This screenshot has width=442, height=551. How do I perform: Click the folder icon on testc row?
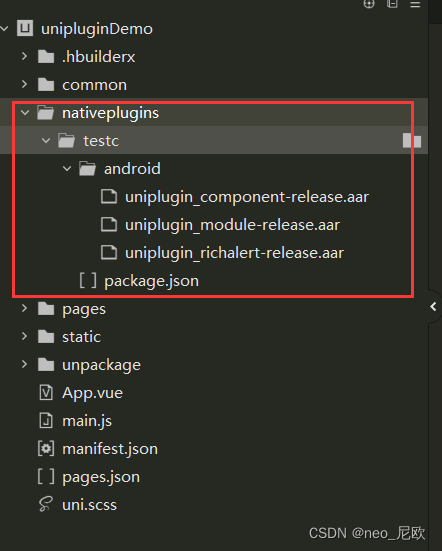pos(66,141)
